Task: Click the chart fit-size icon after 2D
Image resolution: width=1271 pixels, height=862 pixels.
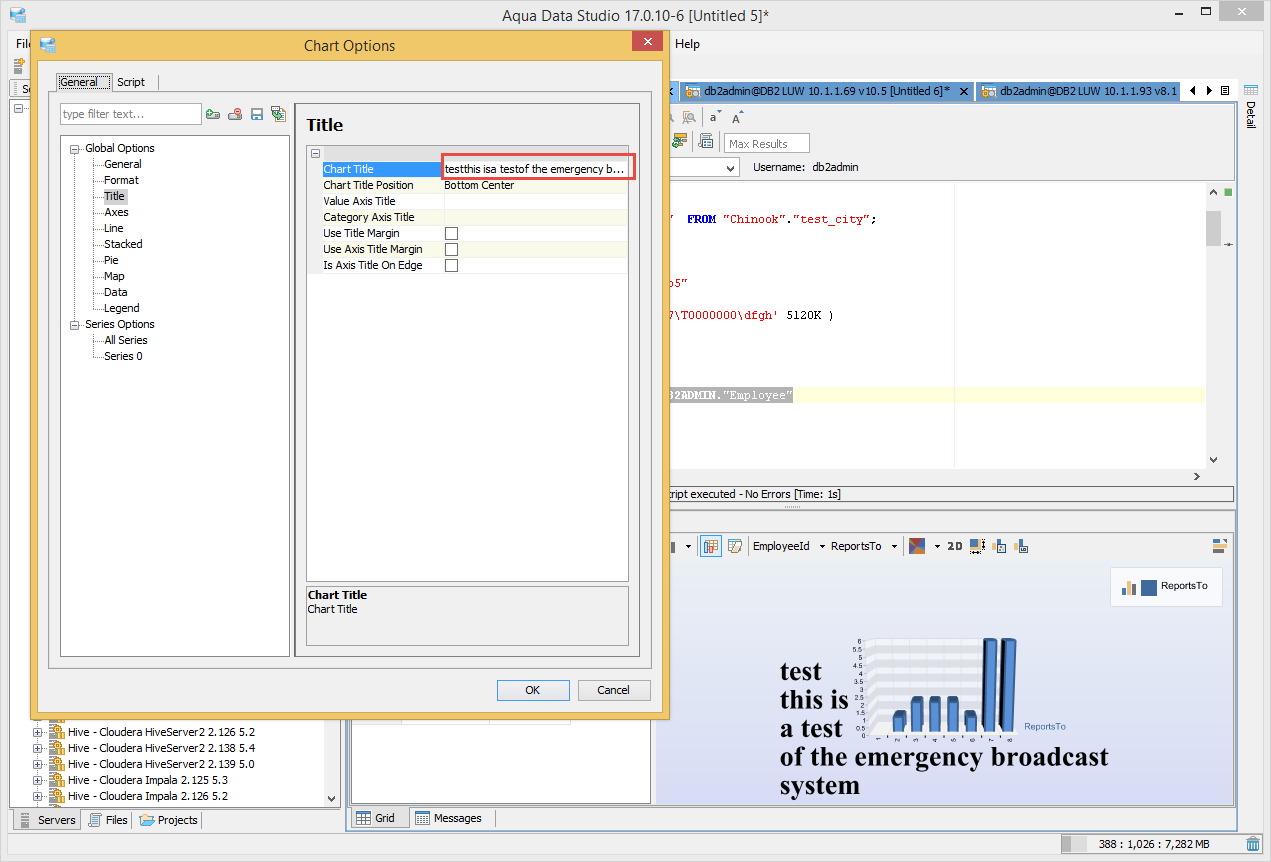Action: [x=977, y=546]
